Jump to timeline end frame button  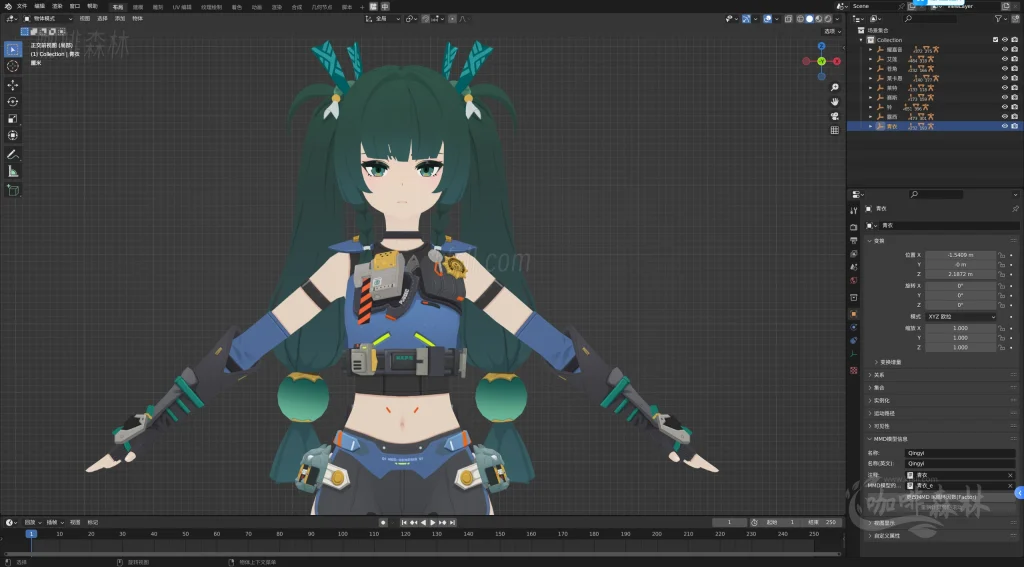(x=452, y=523)
